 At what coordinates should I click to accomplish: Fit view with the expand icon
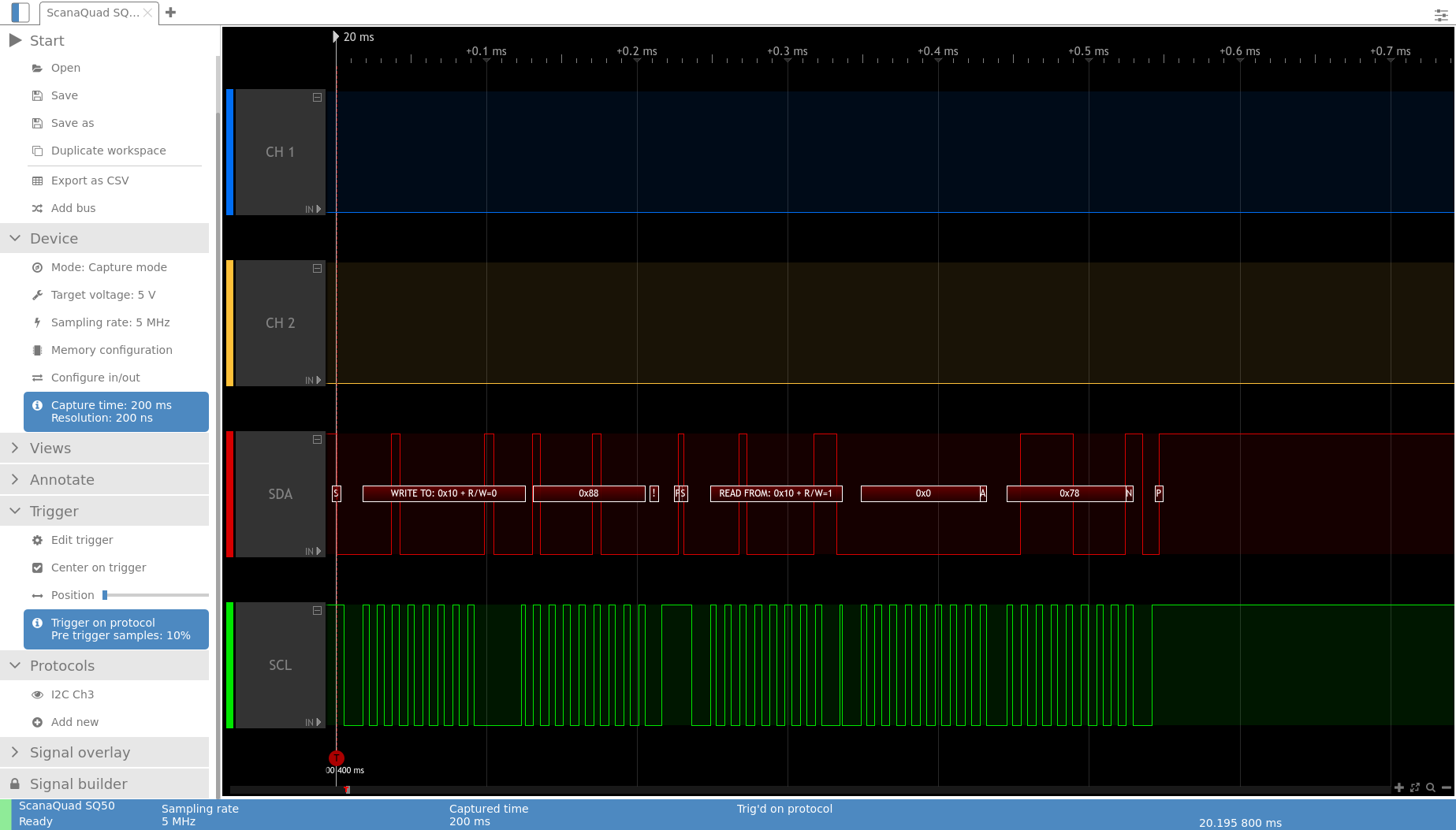(1415, 787)
